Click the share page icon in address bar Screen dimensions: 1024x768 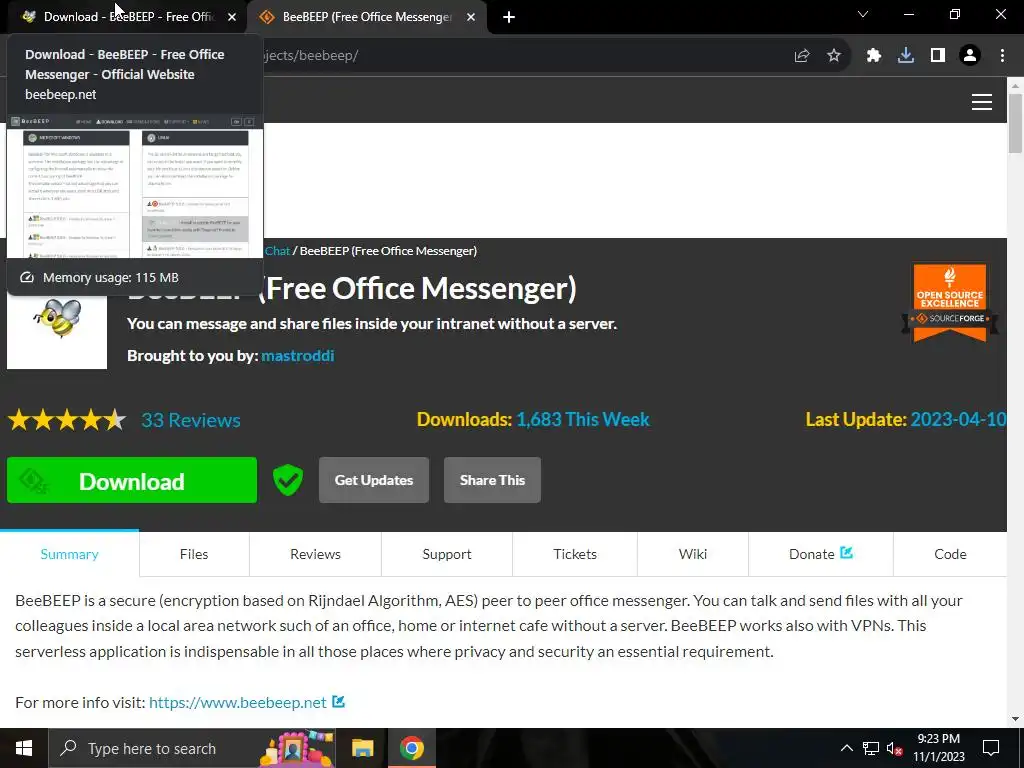(802, 56)
